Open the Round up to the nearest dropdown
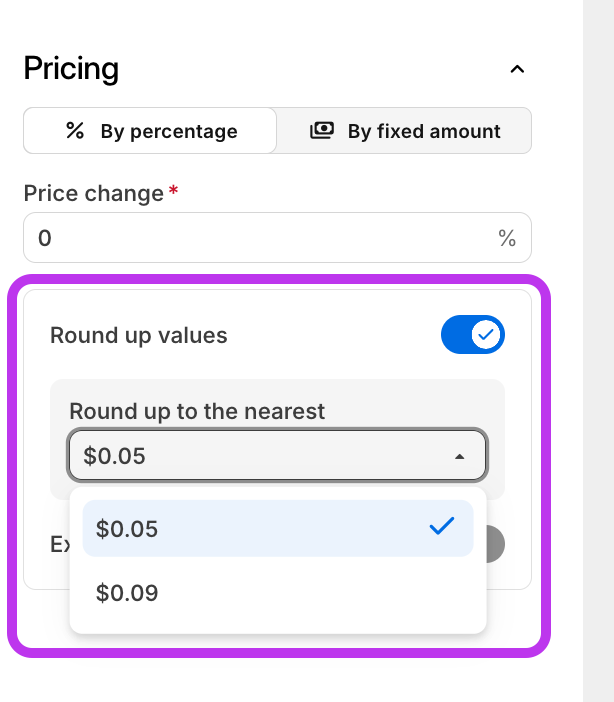The height and width of the screenshot is (702, 614). tap(277, 456)
